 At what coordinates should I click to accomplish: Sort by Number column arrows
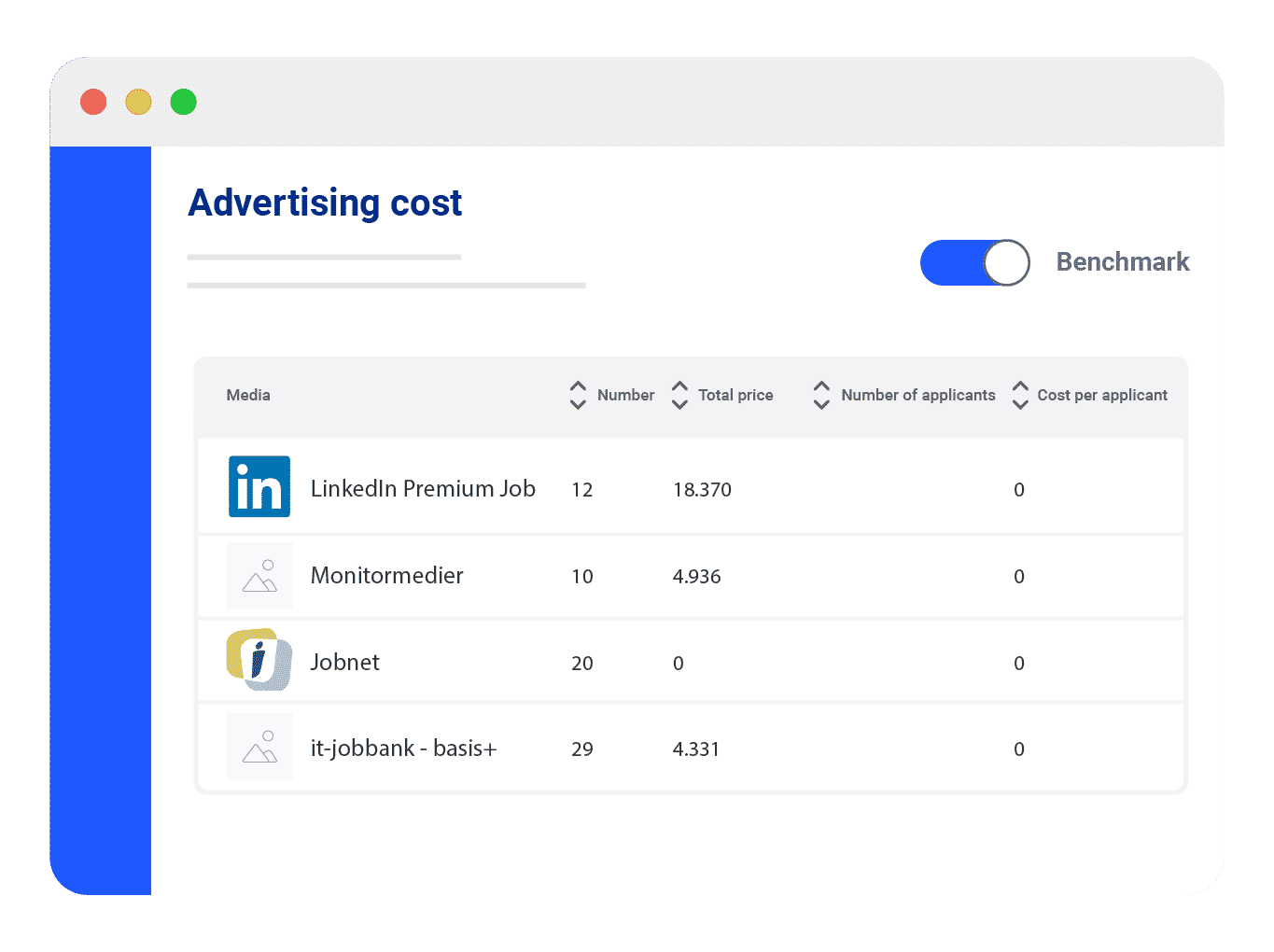[578, 395]
